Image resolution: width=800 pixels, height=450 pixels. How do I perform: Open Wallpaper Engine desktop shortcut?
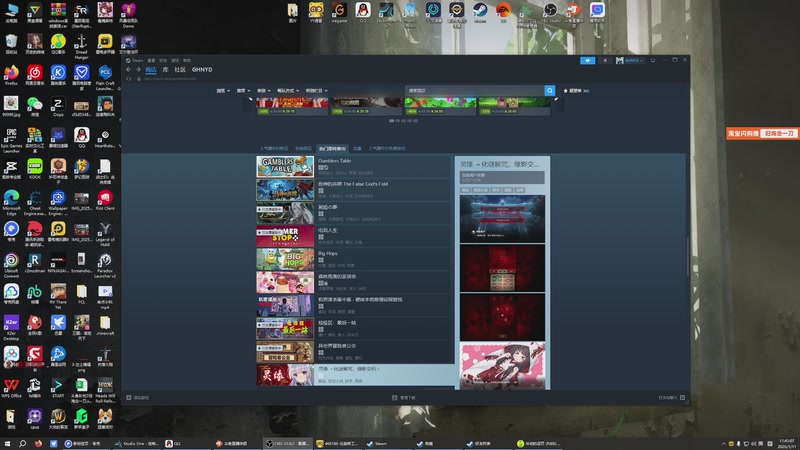tap(58, 203)
